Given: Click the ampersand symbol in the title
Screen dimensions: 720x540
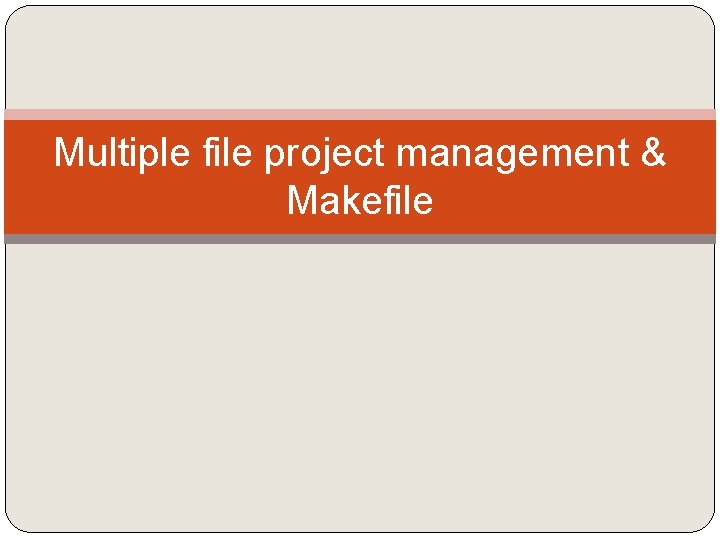Looking at the screenshot, I should tap(653, 152).
